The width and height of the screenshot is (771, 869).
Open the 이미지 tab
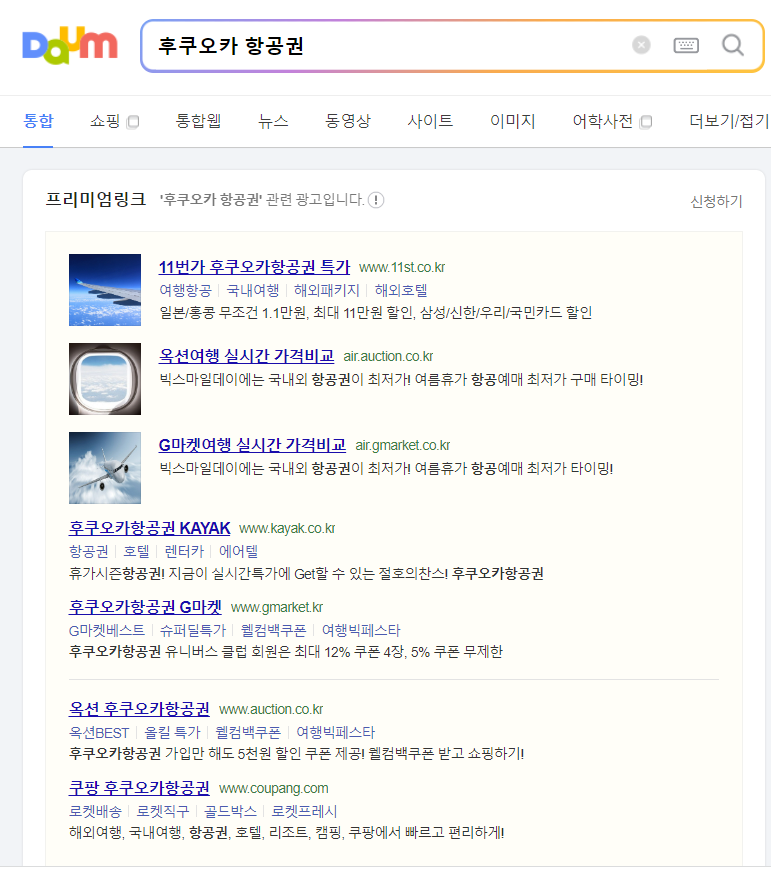513,121
